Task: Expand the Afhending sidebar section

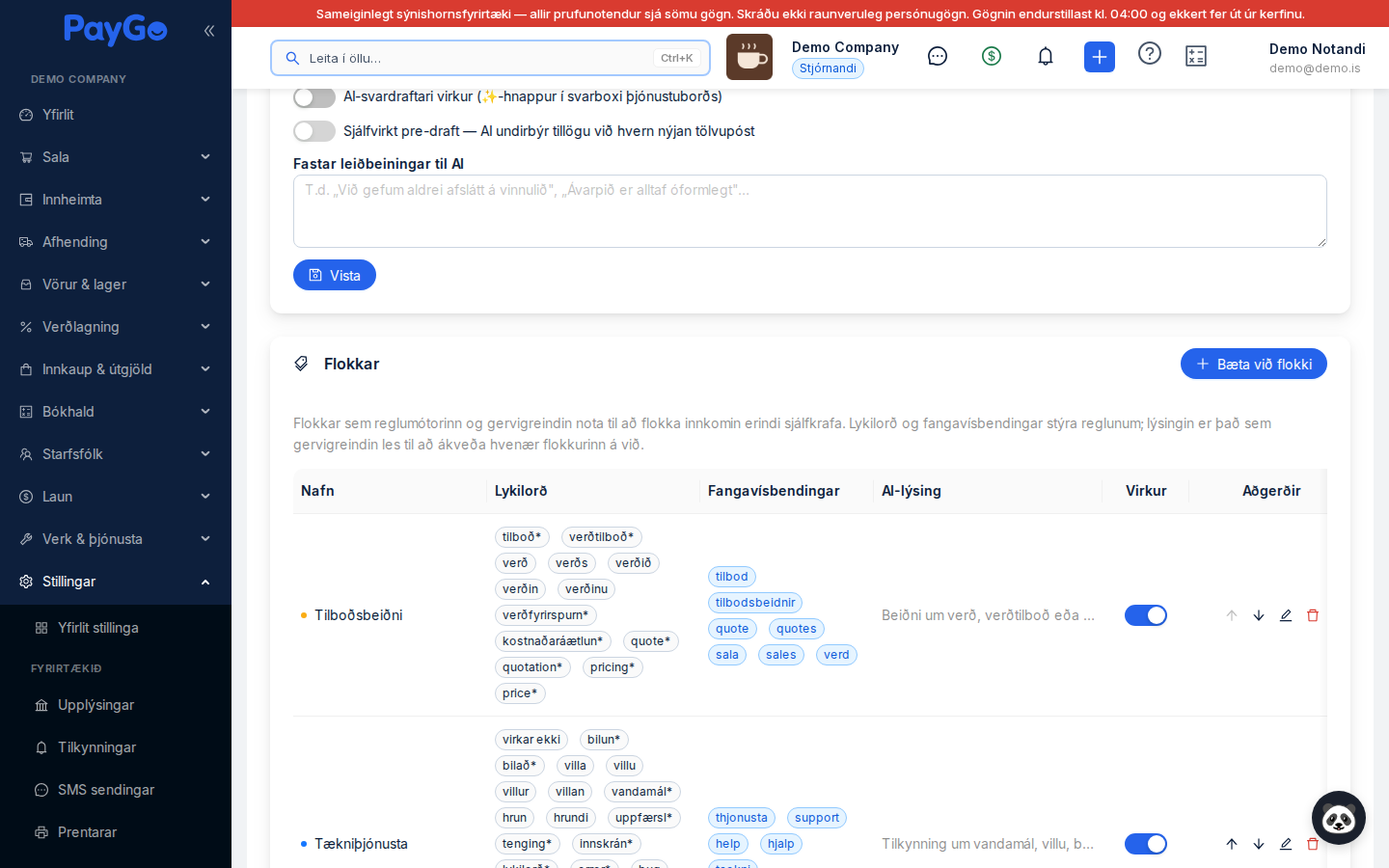Action: click(x=116, y=242)
